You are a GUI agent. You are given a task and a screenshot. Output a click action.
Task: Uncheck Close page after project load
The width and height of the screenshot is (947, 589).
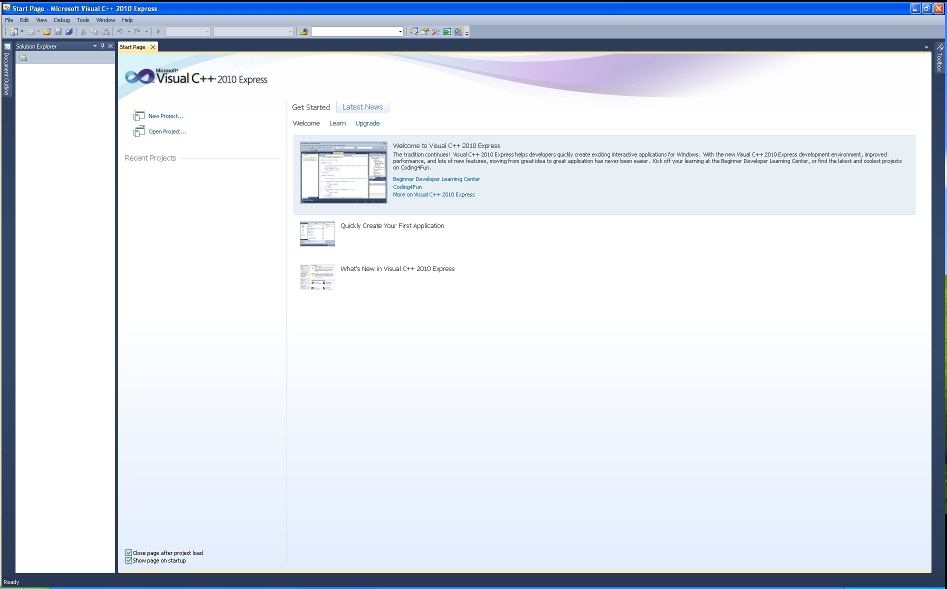(x=129, y=553)
